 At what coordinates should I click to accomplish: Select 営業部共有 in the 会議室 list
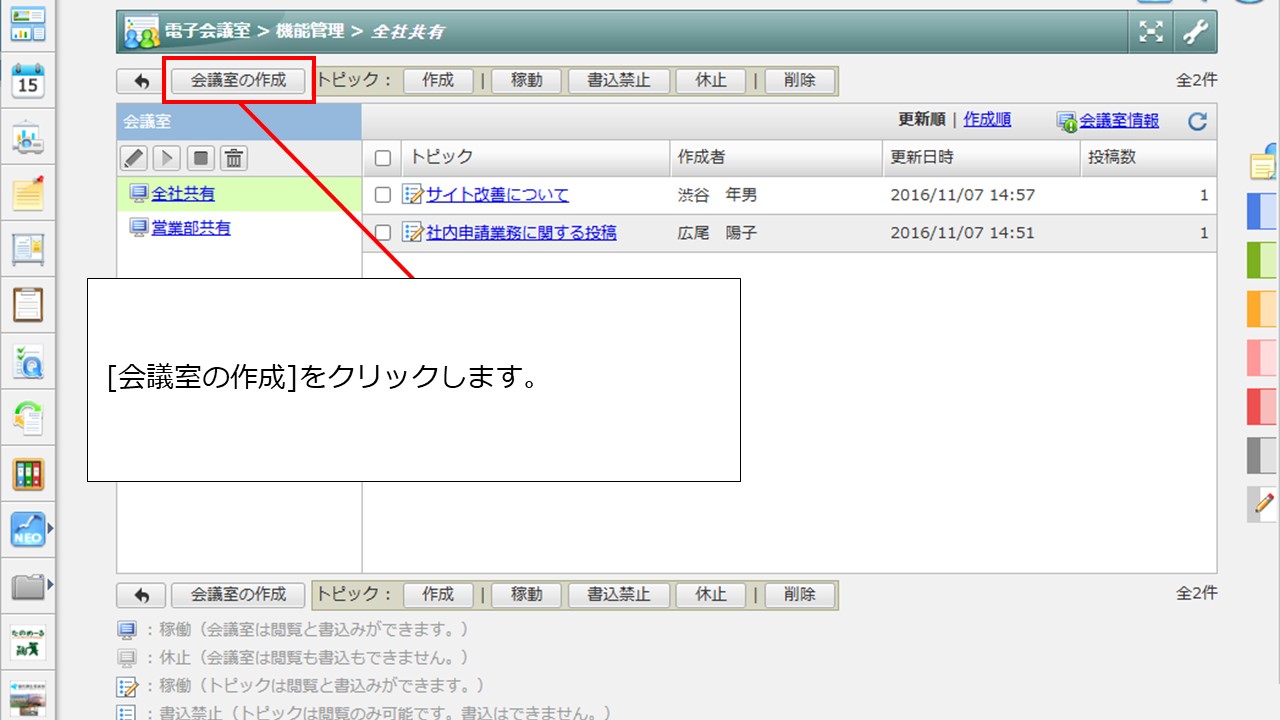(x=190, y=228)
